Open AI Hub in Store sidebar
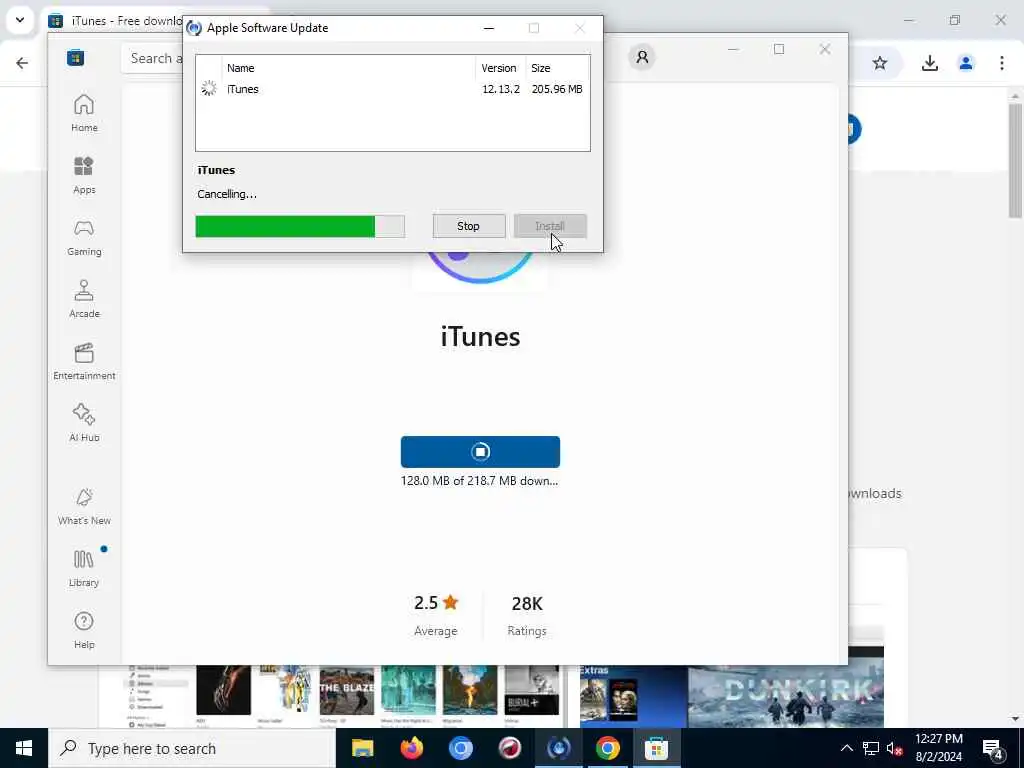Image resolution: width=1024 pixels, height=768 pixels. (x=84, y=423)
